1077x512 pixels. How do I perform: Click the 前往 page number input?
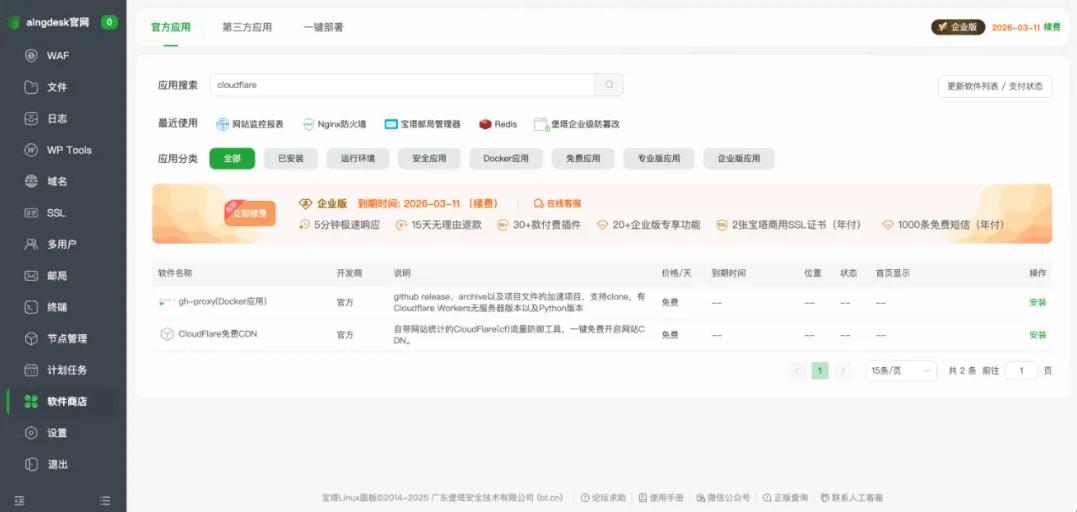click(1021, 370)
